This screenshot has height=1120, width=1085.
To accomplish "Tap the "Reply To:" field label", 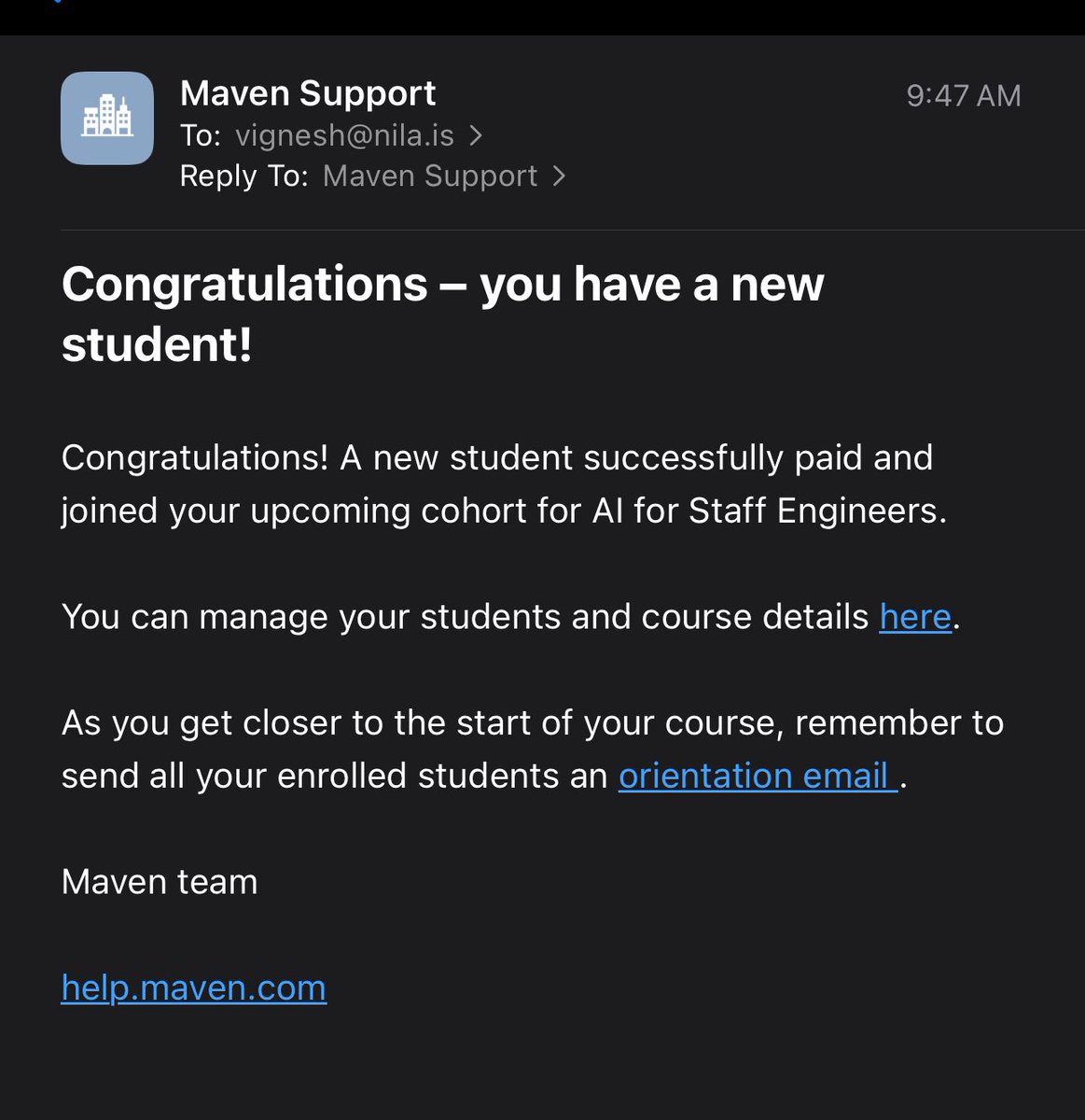I will coord(243,176).
